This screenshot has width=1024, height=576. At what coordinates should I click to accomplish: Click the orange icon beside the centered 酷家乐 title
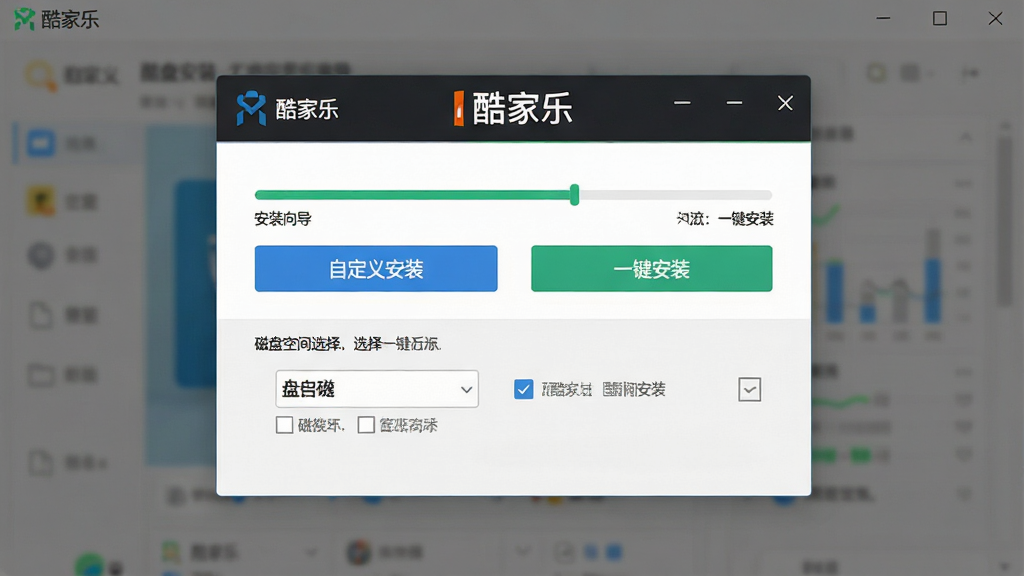point(458,108)
